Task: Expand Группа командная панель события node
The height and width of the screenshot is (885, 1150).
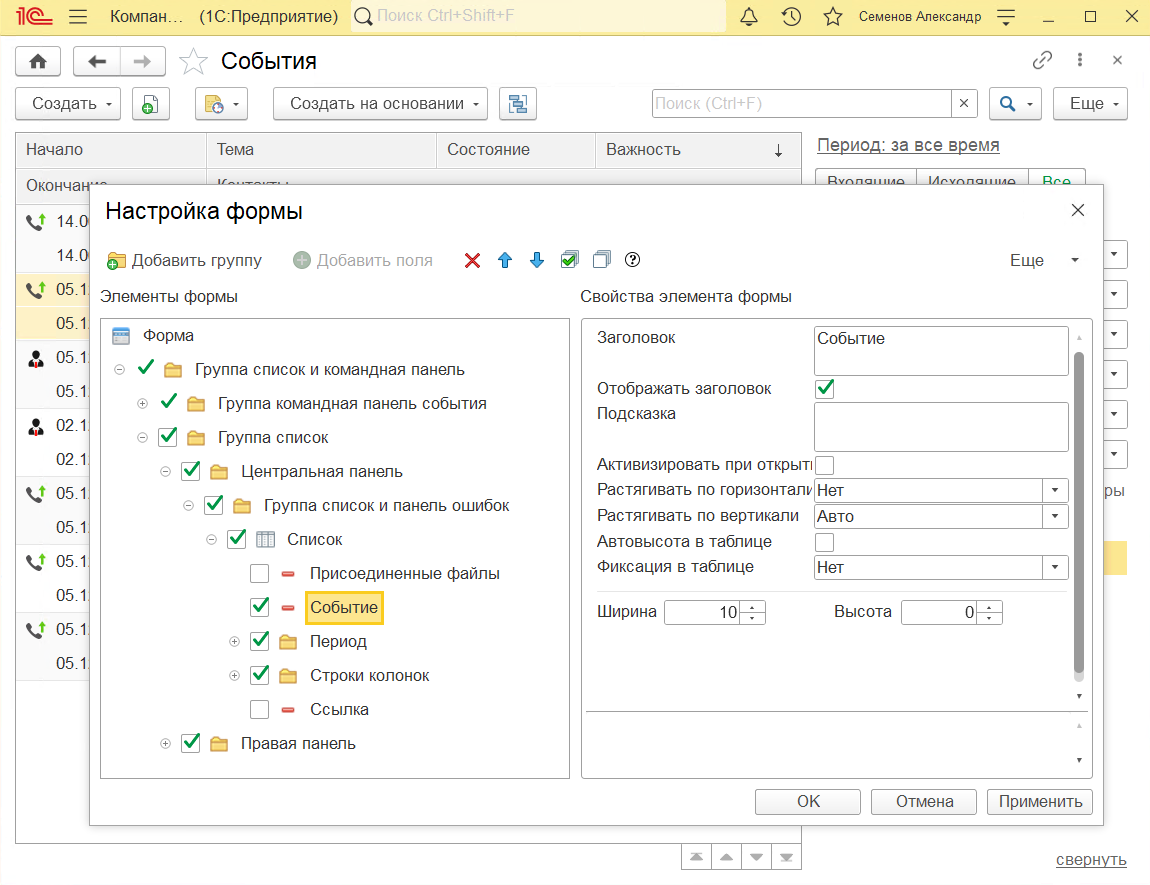Action: [x=142, y=403]
